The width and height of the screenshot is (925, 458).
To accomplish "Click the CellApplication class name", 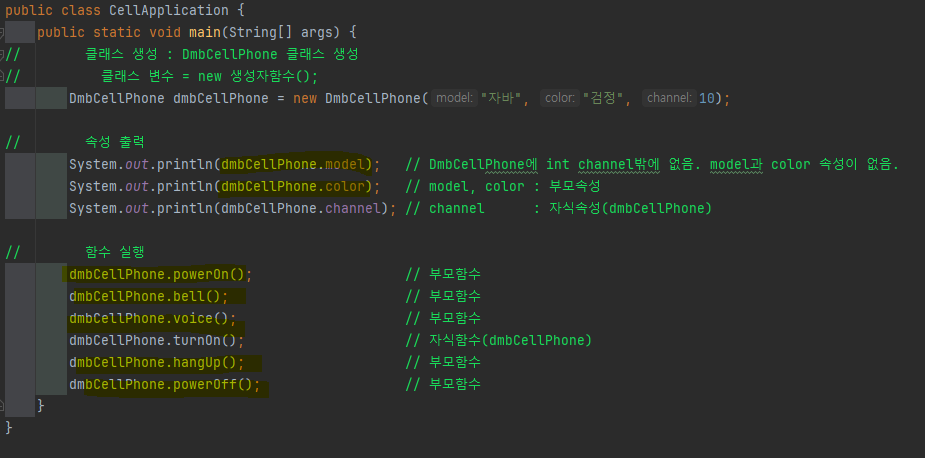I will [169, 11].
